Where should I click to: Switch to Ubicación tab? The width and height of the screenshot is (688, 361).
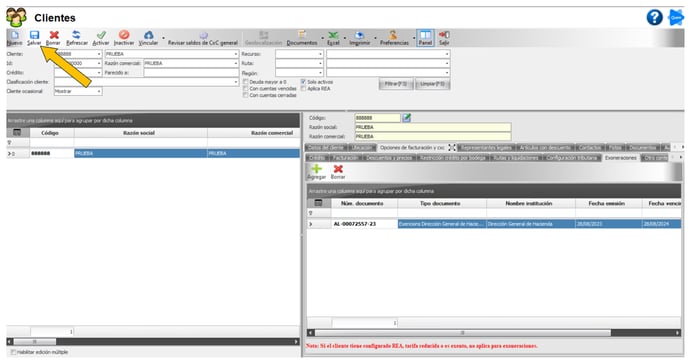click(362, 147)
